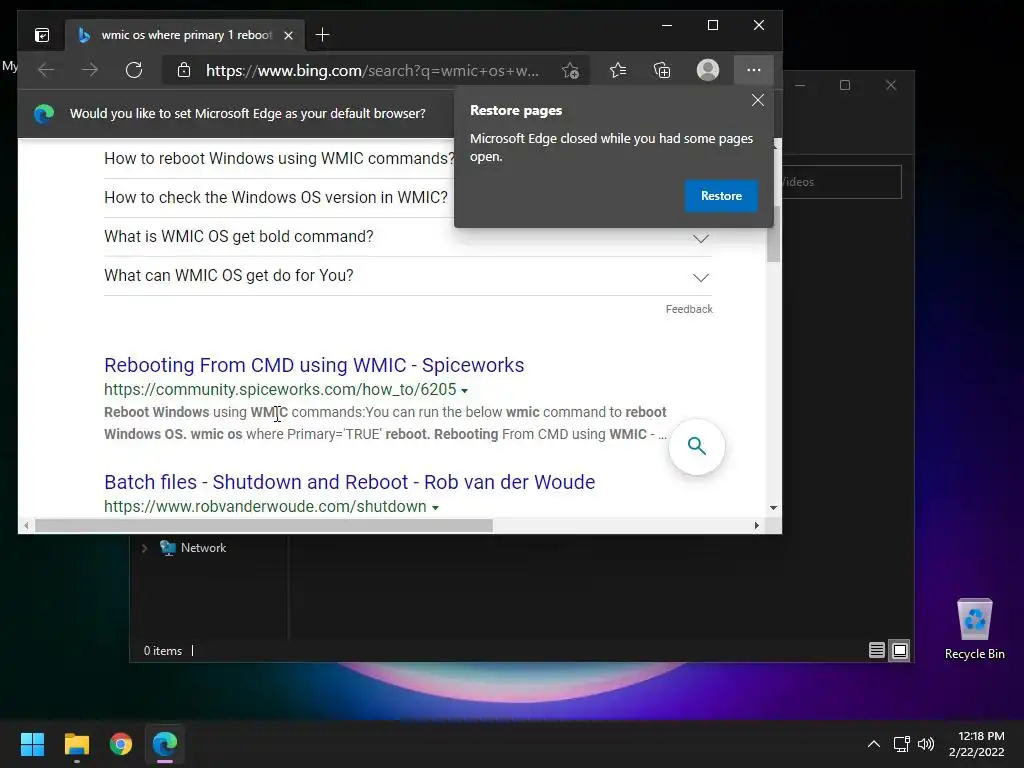
Task: Minimize the Edge window
Action: [x=667, y=25]
